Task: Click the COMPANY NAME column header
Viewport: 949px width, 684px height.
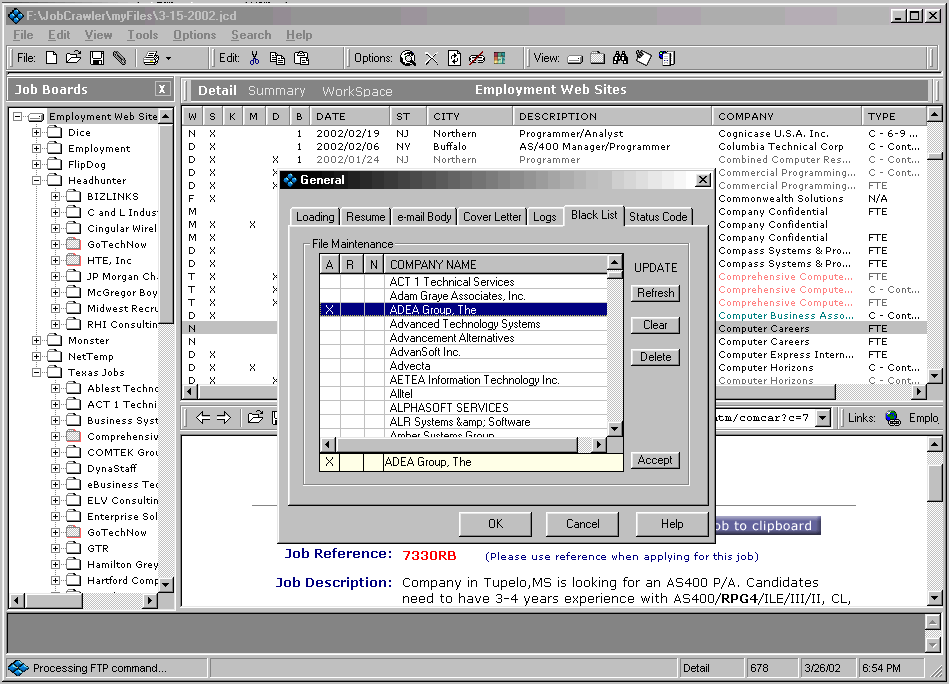Action: 495,265
